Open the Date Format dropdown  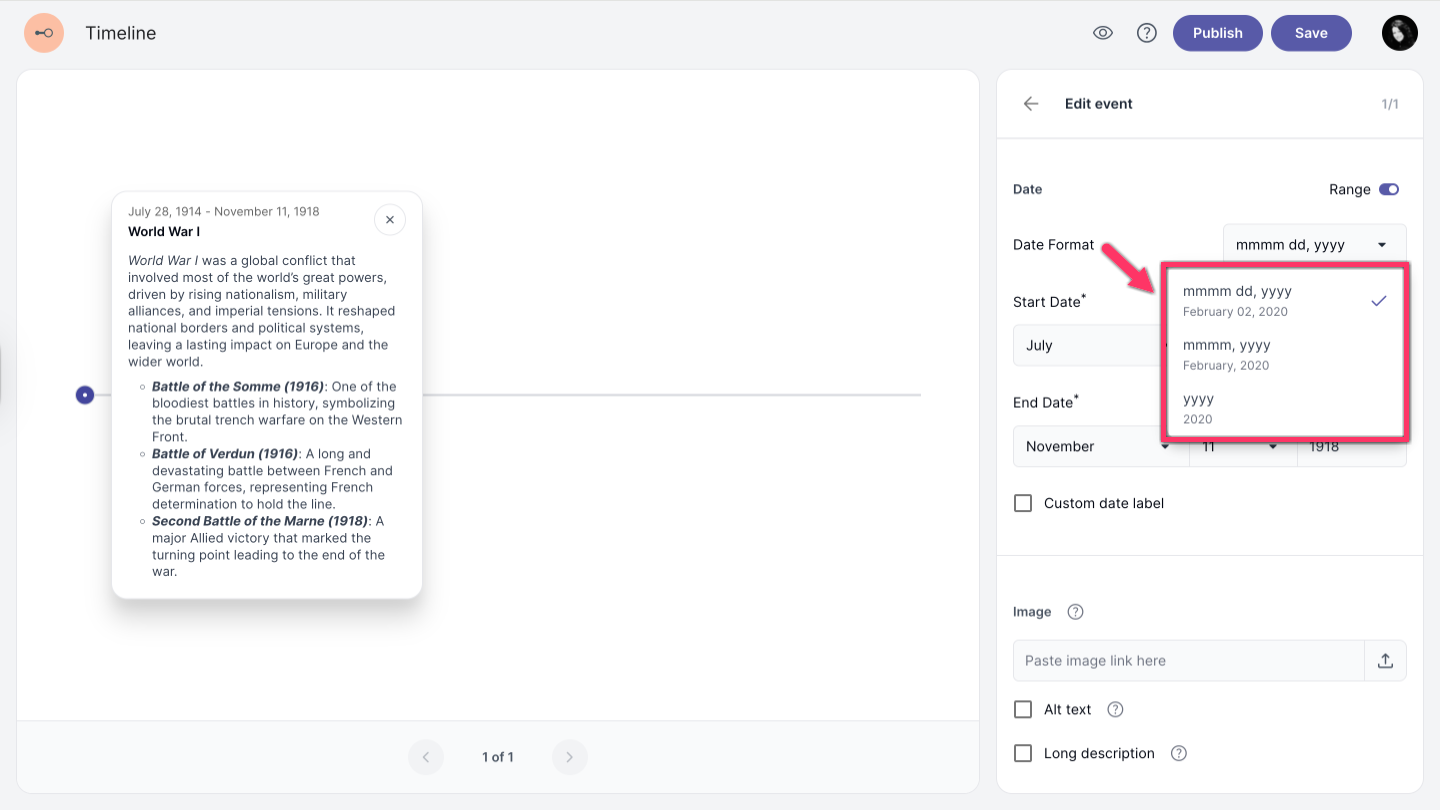pos(1314,245)
